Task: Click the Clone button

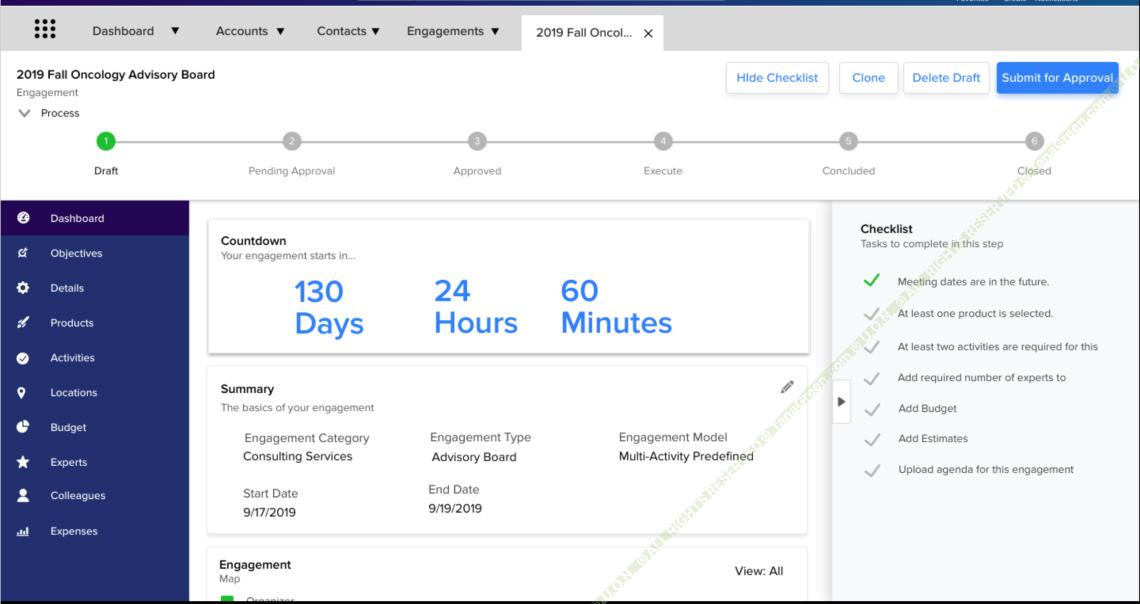Action: click(x=869, y=78)
